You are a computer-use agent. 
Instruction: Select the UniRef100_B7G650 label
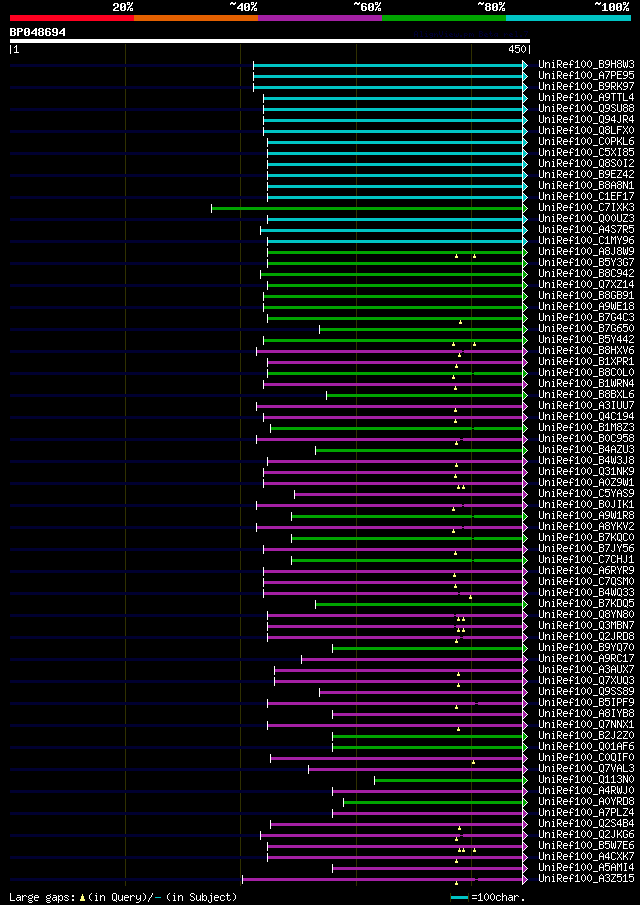tap(586, 329)
